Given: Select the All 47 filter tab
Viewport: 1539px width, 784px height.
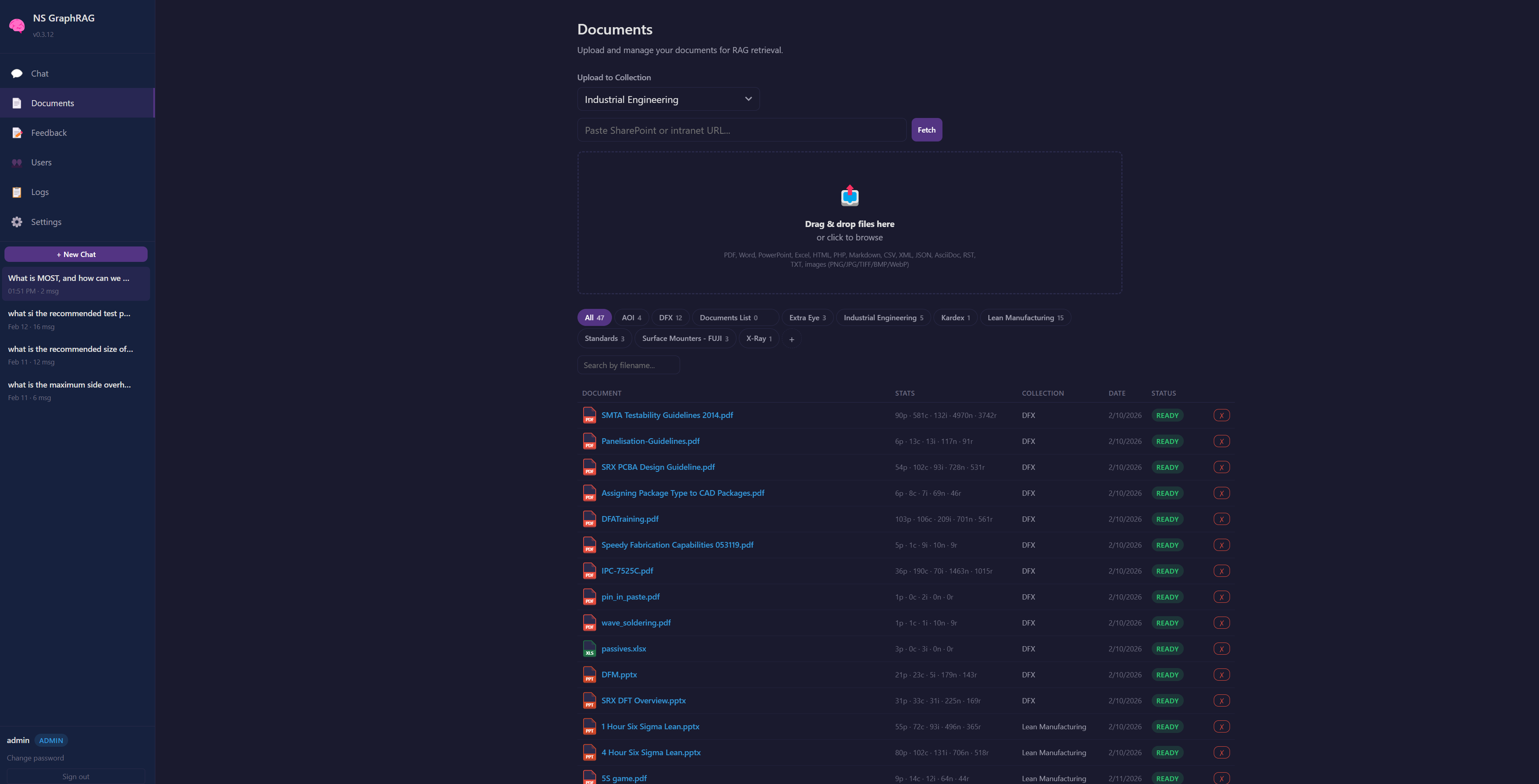Looking at the screenshot, I should (x=594, y=317).
